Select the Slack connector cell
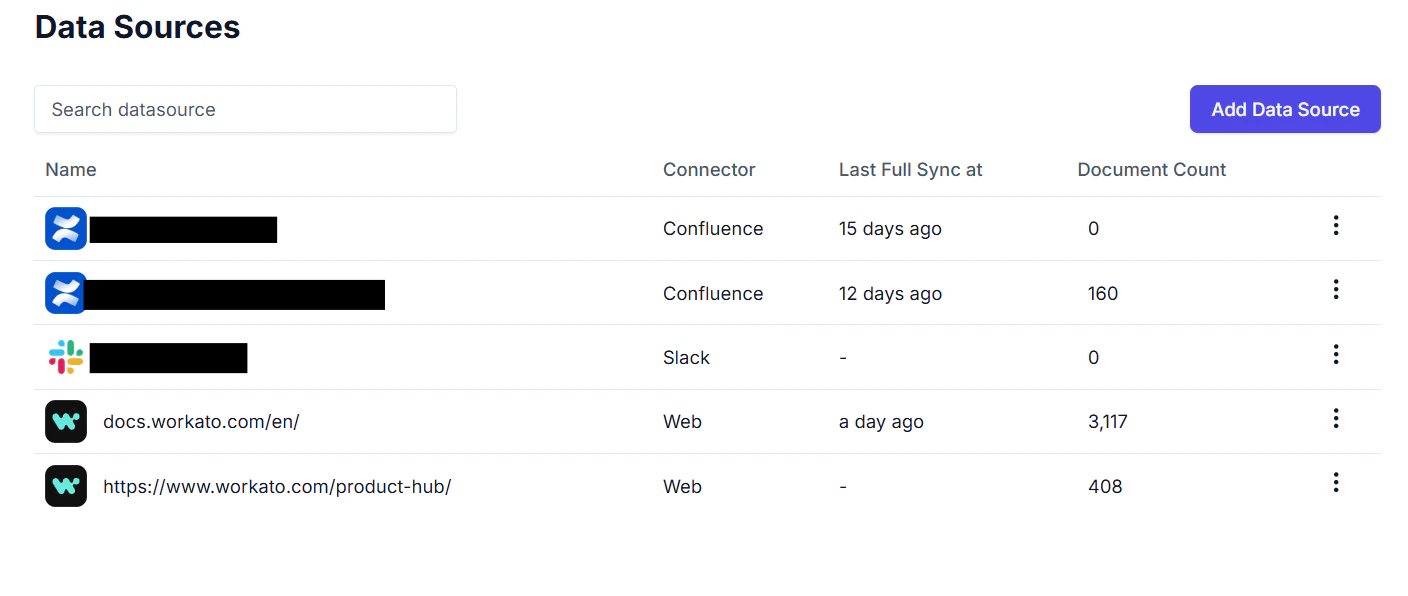 [686, 358]
